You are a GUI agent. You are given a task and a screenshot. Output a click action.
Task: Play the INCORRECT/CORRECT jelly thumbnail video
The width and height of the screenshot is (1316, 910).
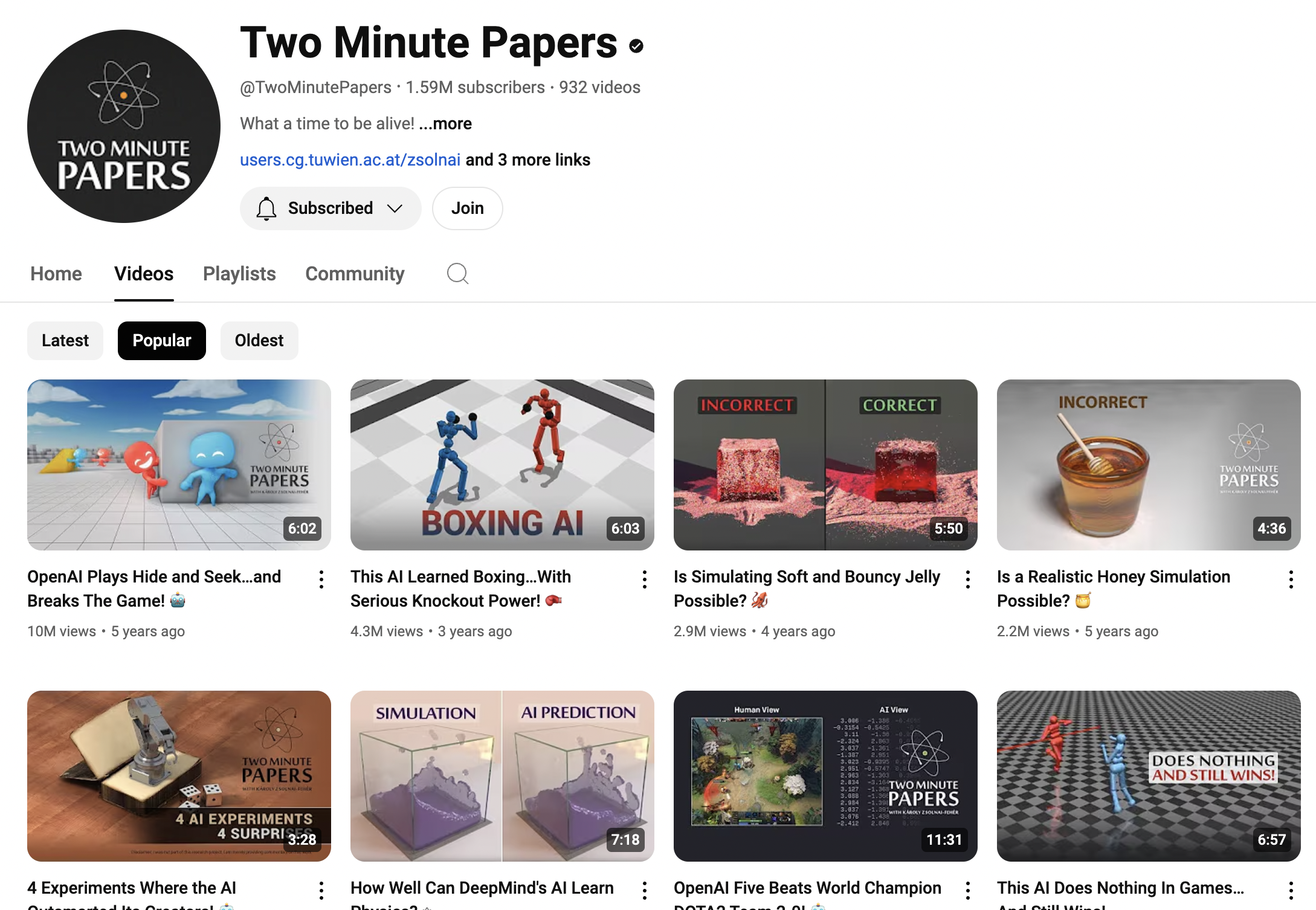coord(825,465)
